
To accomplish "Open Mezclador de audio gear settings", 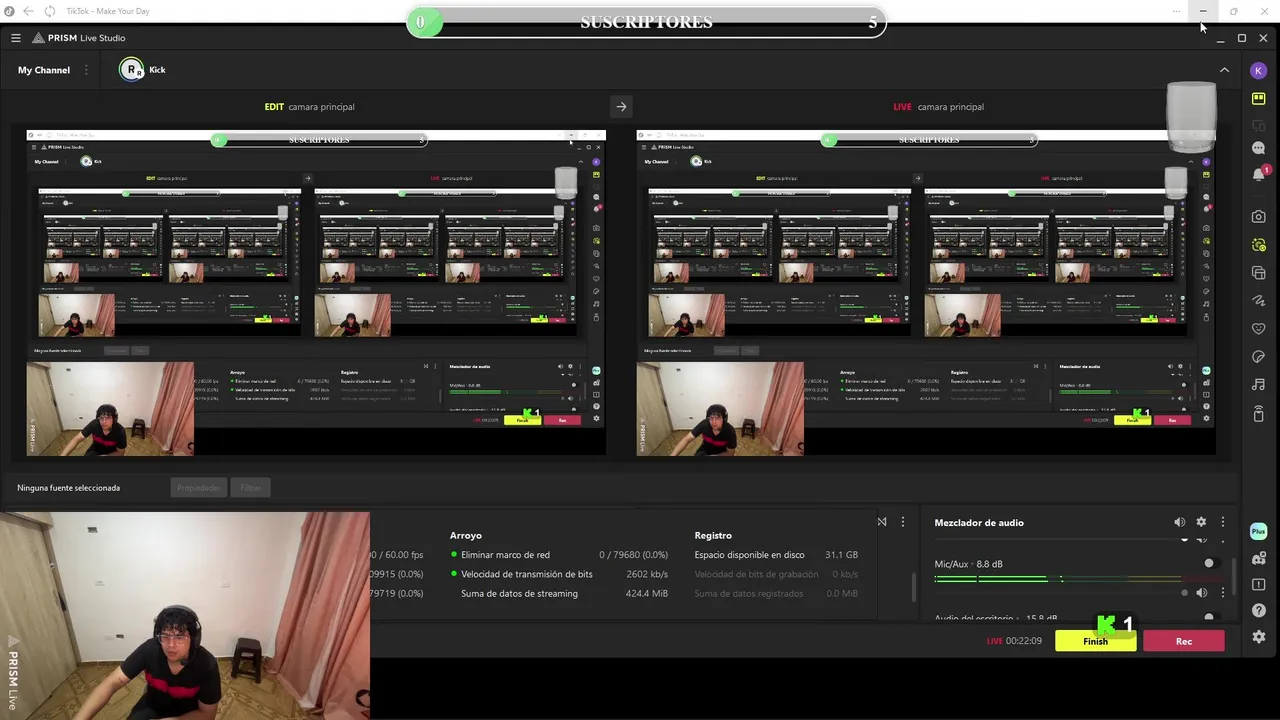I will 1201,522.
